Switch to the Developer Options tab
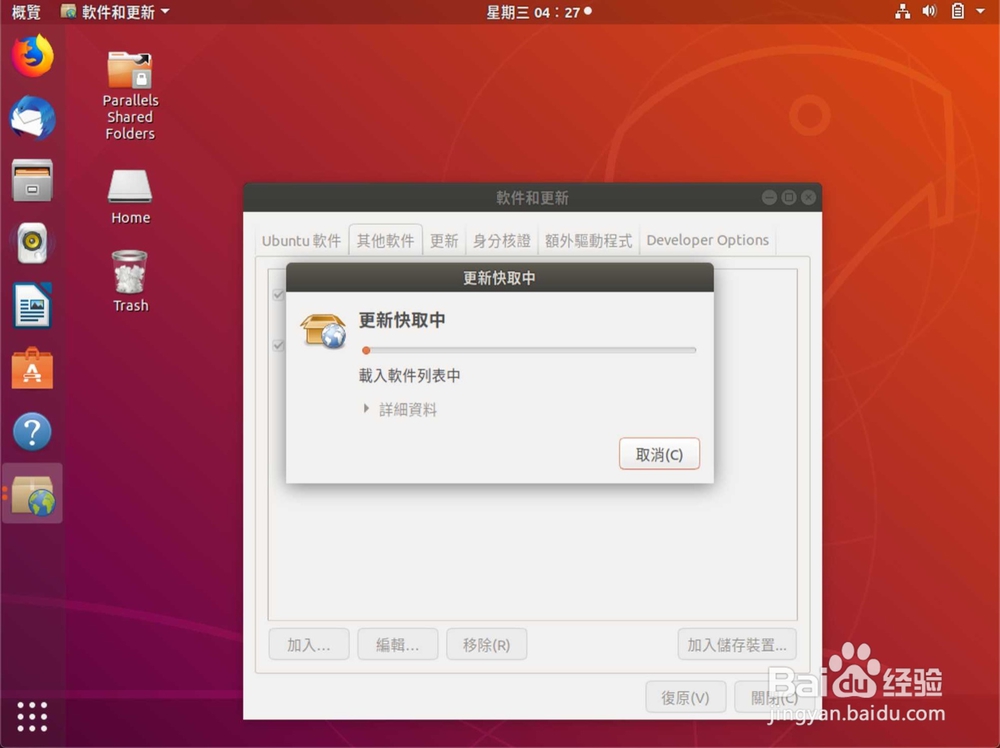The image size is (1000, 748). point(707,240)
